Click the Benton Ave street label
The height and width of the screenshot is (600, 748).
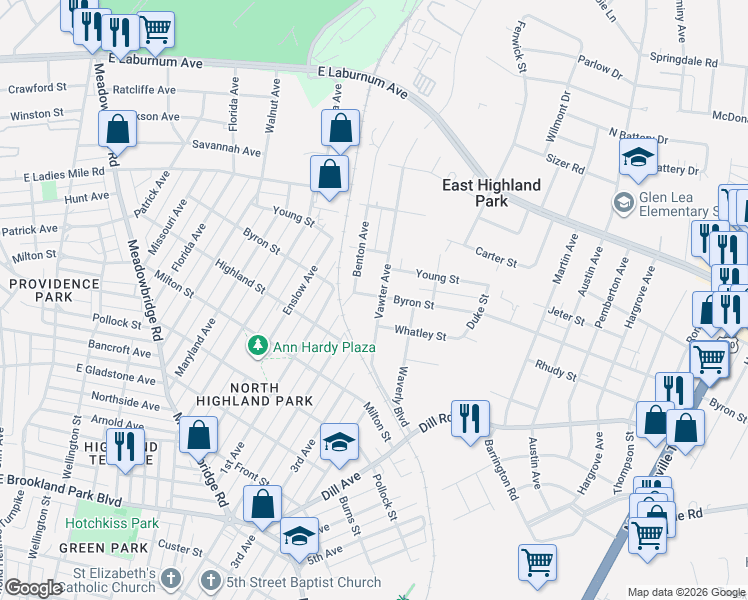(x=361, y=249)
